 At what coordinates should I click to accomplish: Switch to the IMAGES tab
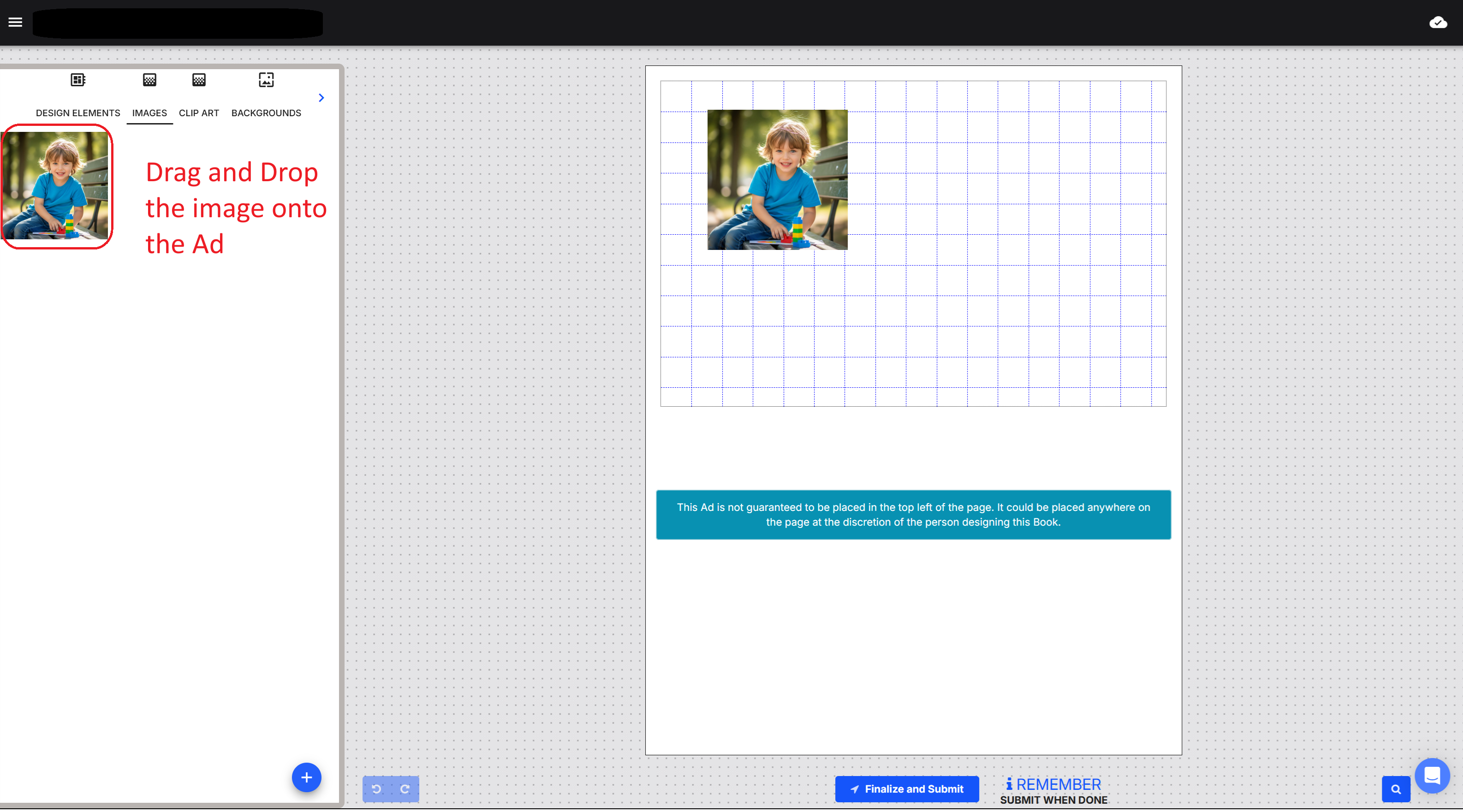(149, 113)
